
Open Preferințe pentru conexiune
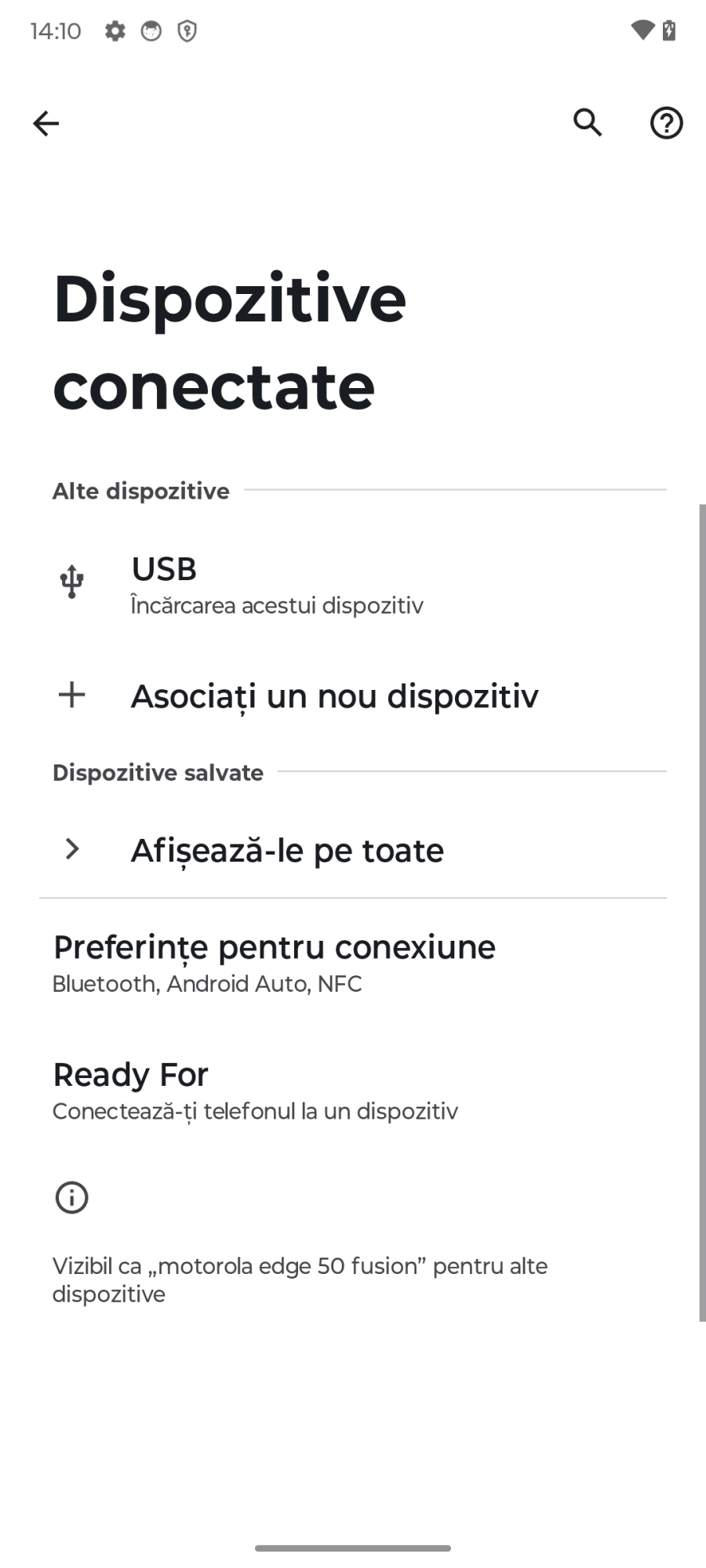274,962
